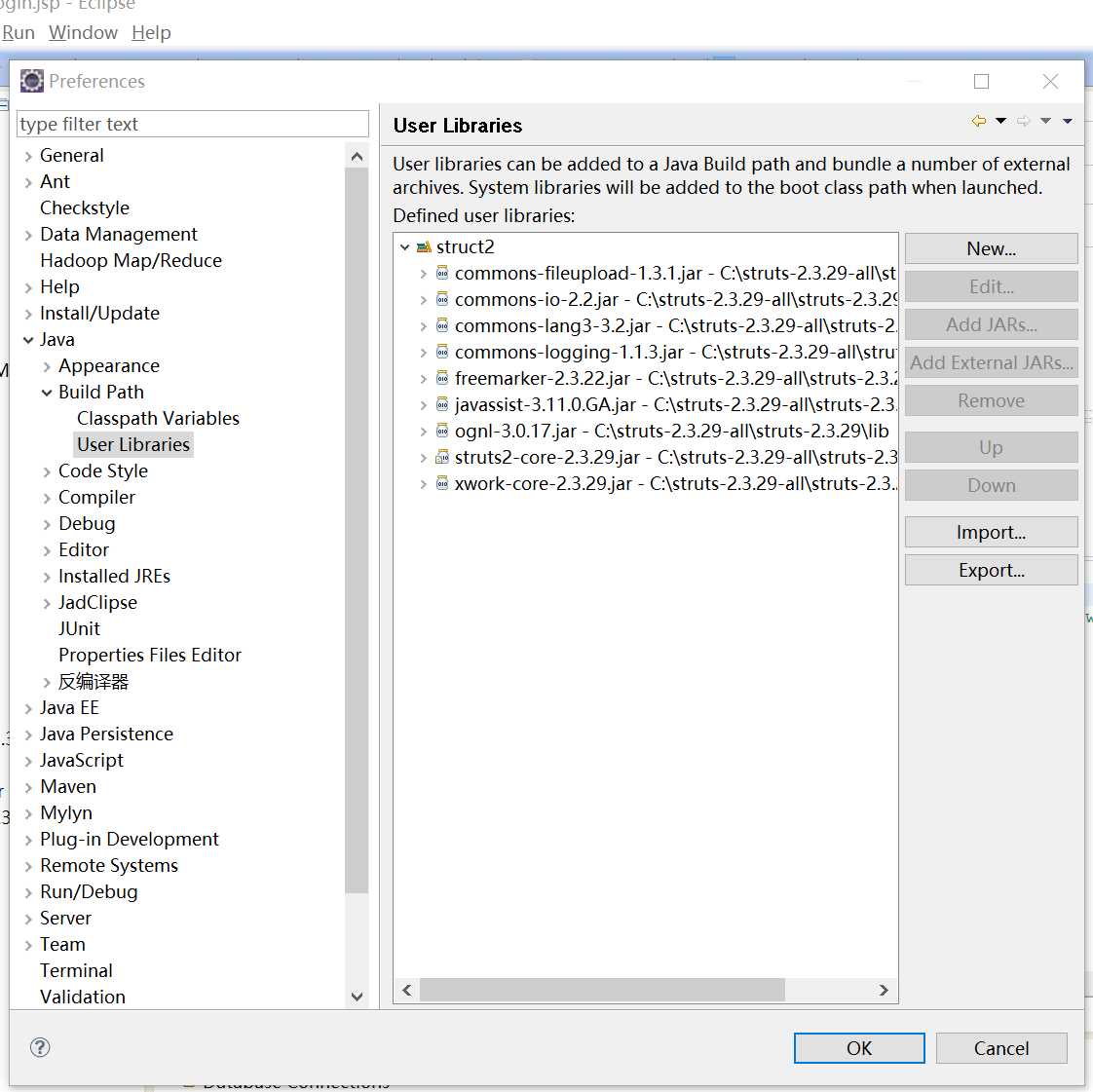
Task: Click the type filter text field
Action: [192, 124]
